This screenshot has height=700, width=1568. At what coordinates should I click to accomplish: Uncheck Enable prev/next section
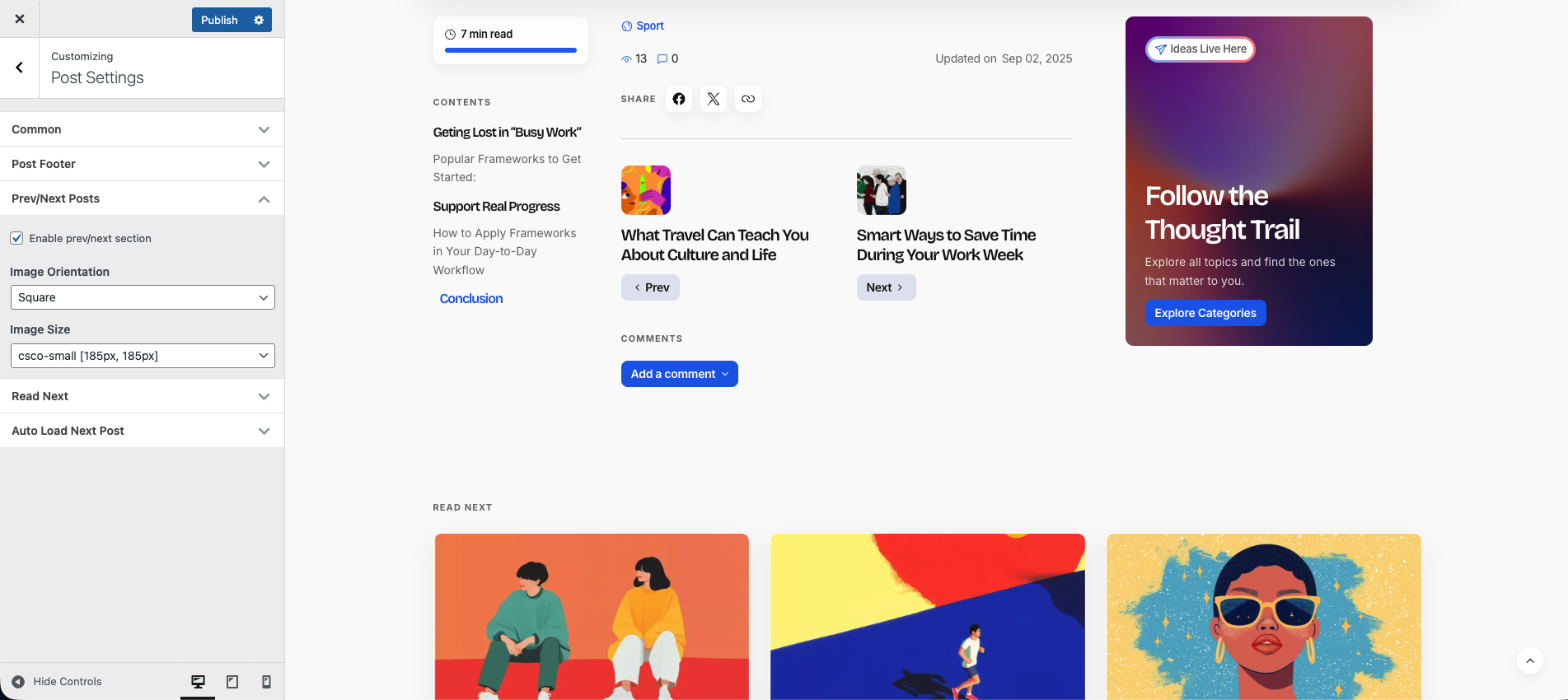click(x=16, y=238)
